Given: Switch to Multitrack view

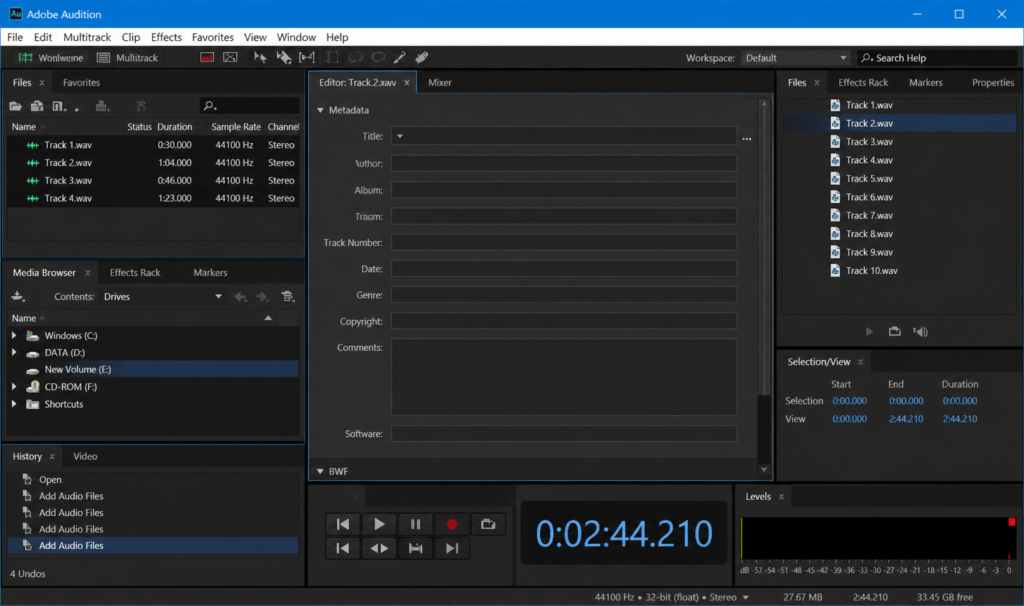Looking at the screenshot, I should (x=128, y=57).
